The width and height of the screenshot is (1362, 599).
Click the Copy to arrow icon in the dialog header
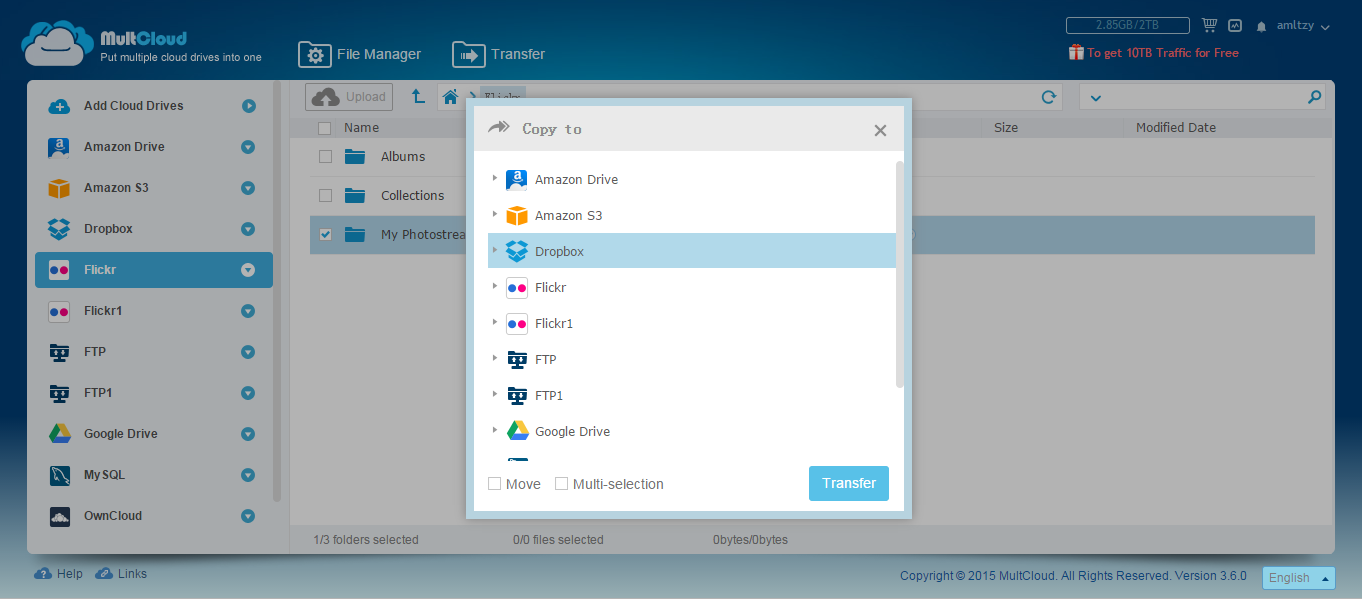pyautogui.click(x=498, y=128)
